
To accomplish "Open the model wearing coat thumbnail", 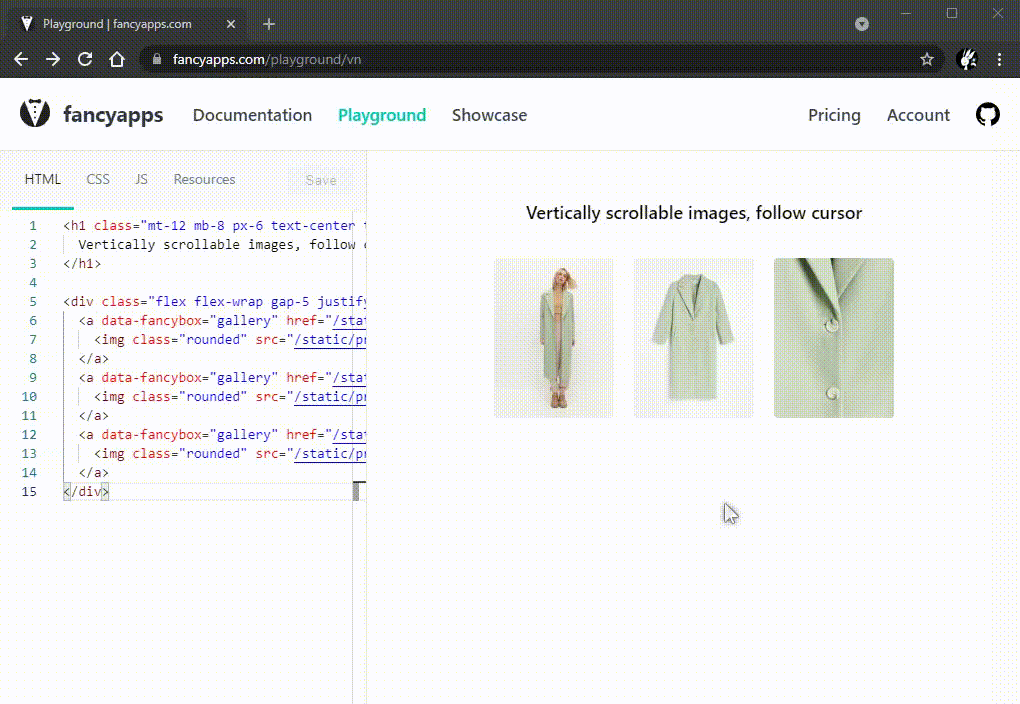I will [x=553, y=337].
